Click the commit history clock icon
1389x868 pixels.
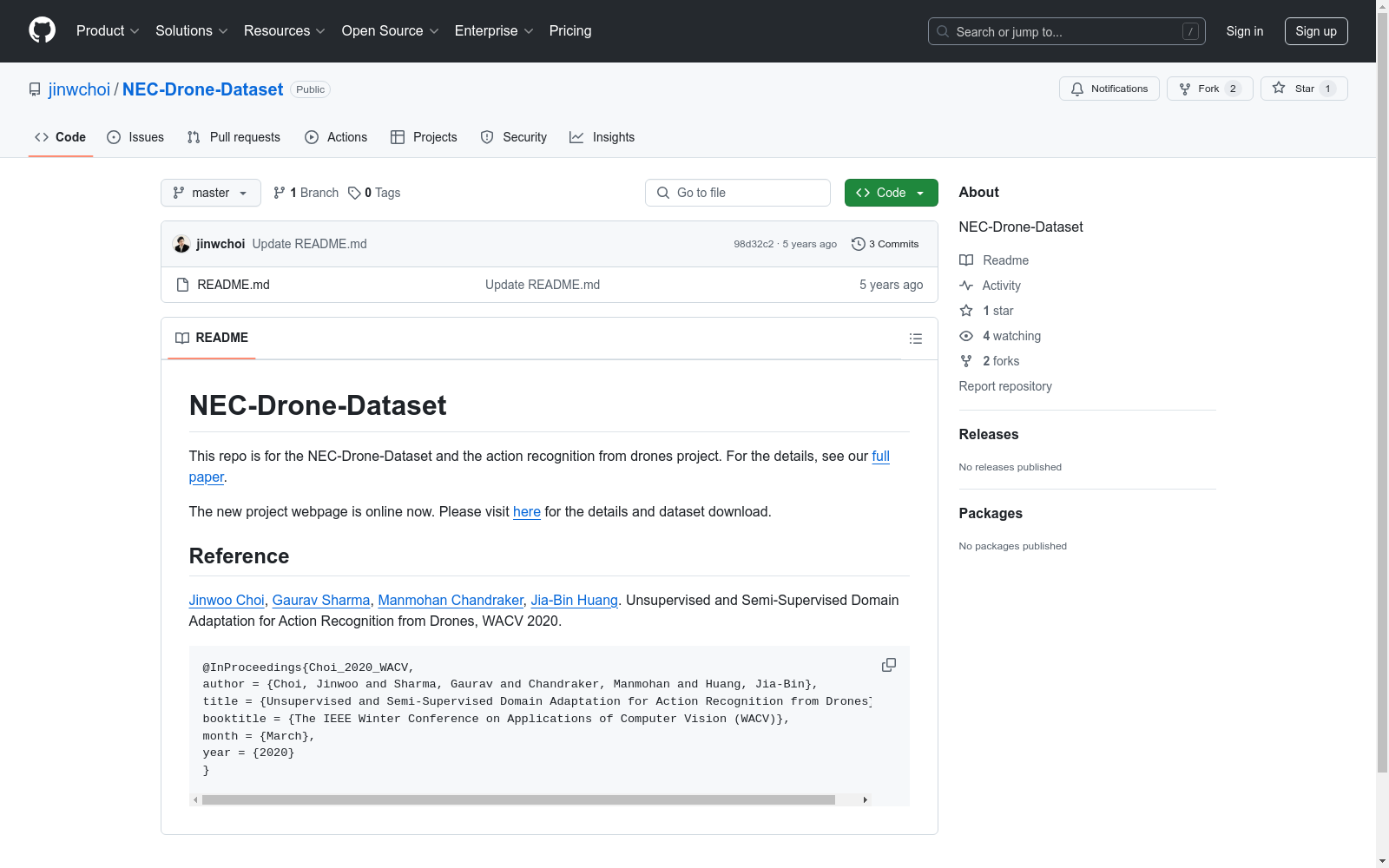tap(858, 244)
